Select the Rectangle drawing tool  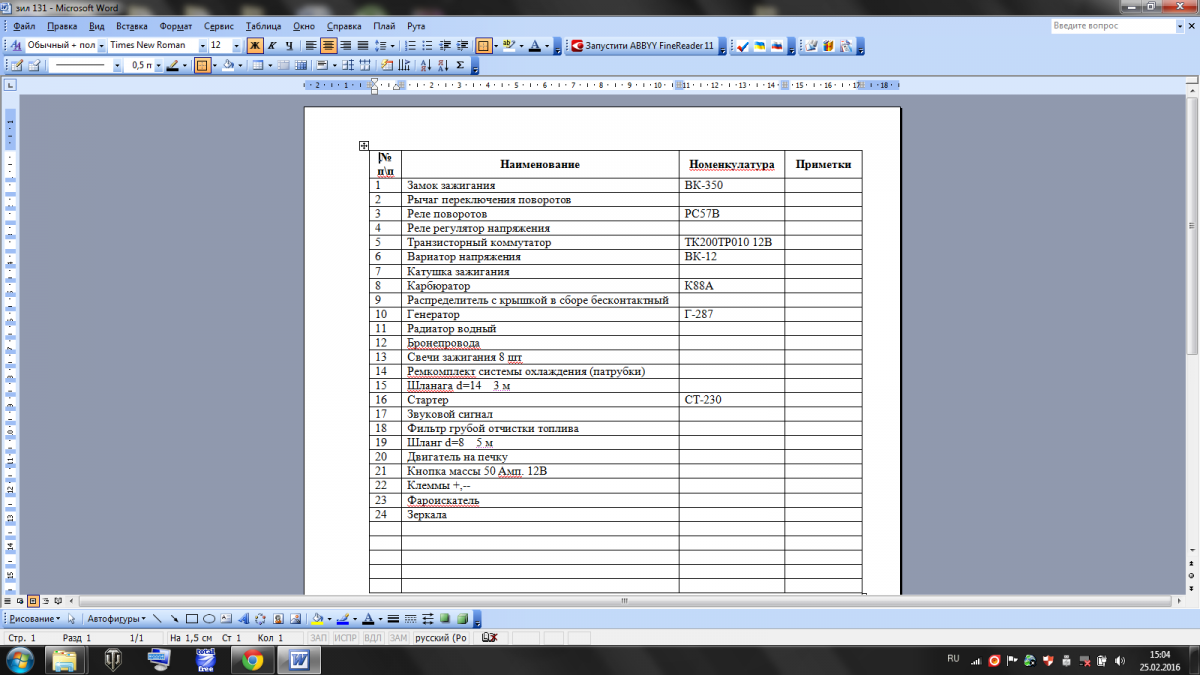coord(192,619)
